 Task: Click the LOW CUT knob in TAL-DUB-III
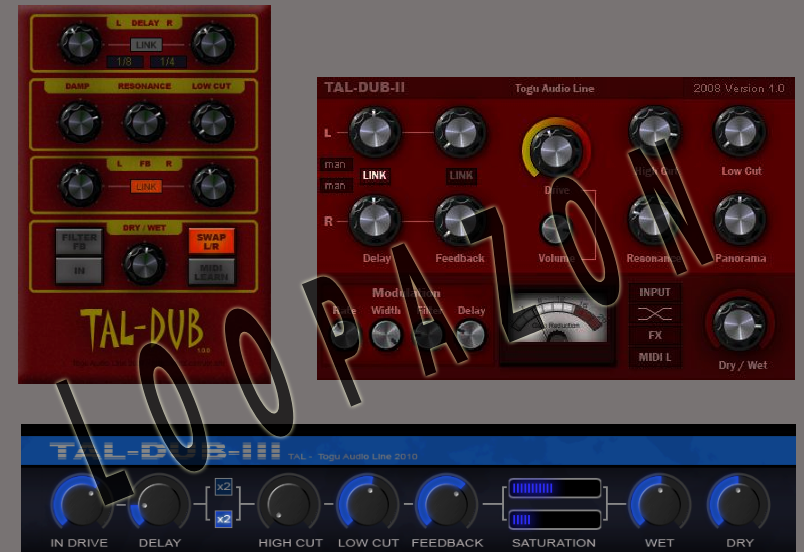coord(367,503)
